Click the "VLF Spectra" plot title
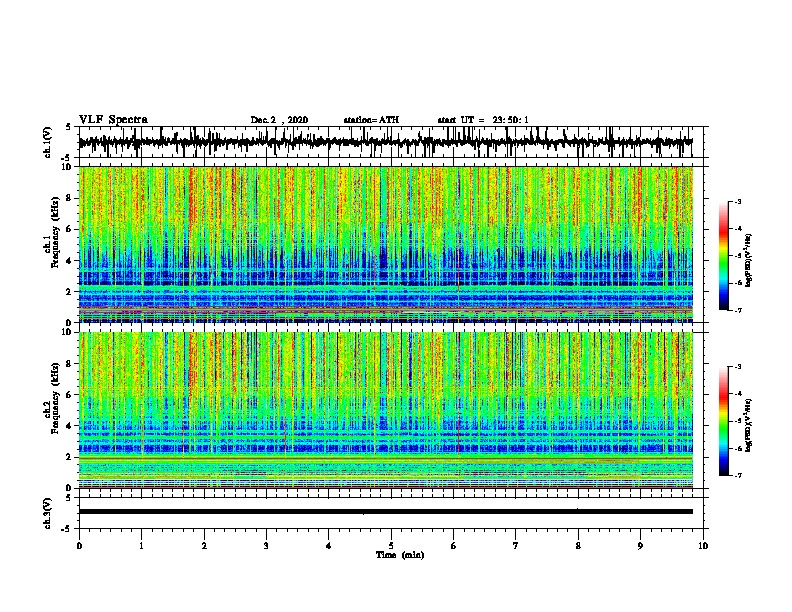Image resolution: width=792 pixels, height=612 pixels. tap(113, 119)
